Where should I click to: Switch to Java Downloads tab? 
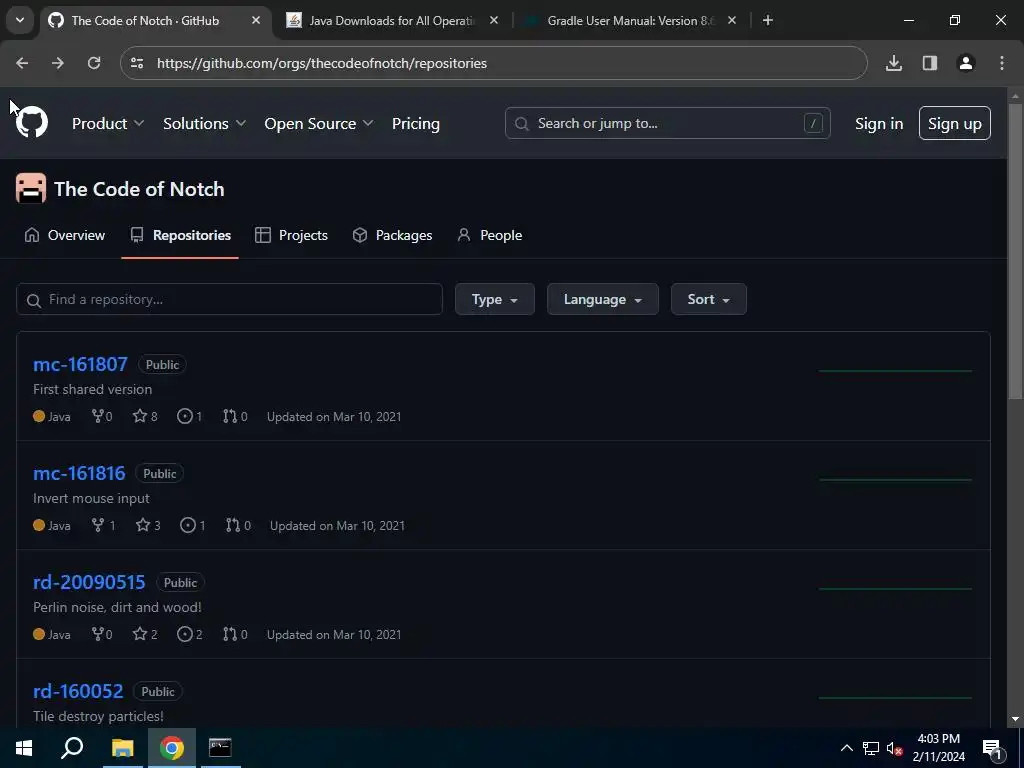pos(392,20)
